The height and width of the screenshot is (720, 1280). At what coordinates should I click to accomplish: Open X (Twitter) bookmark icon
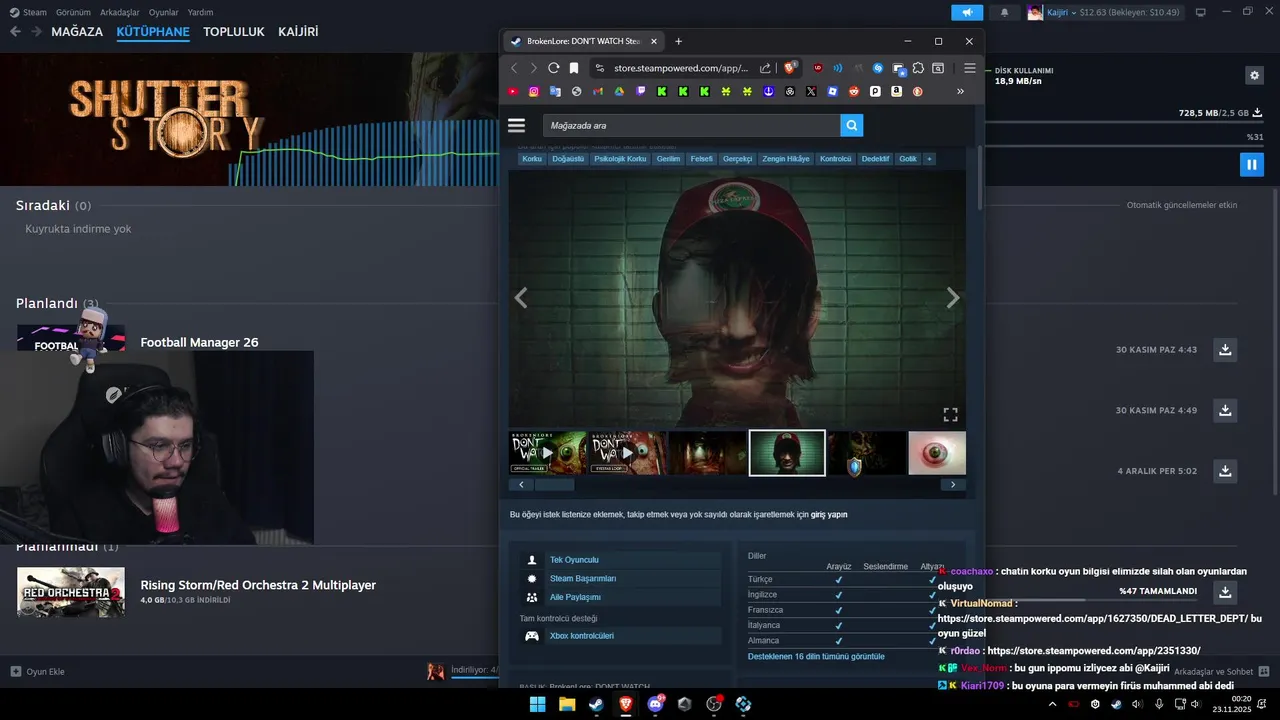point(811,91)
